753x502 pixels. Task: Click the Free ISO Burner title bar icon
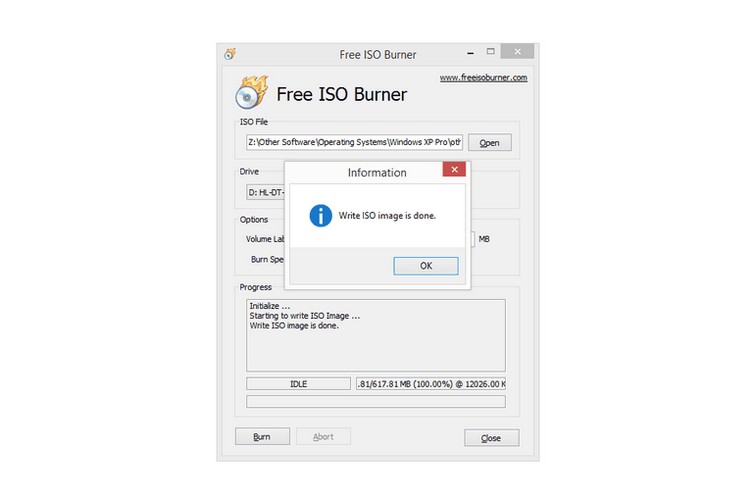coord(229,54)
